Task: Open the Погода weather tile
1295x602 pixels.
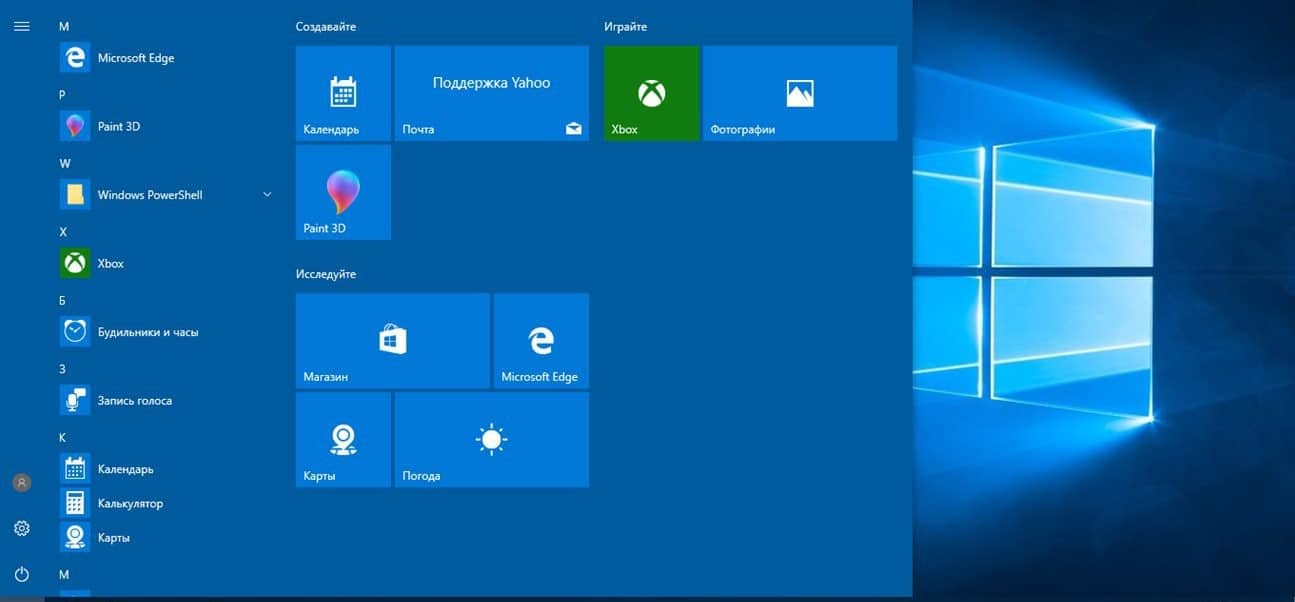Action: pyautogui.click(x=491, y=440)
